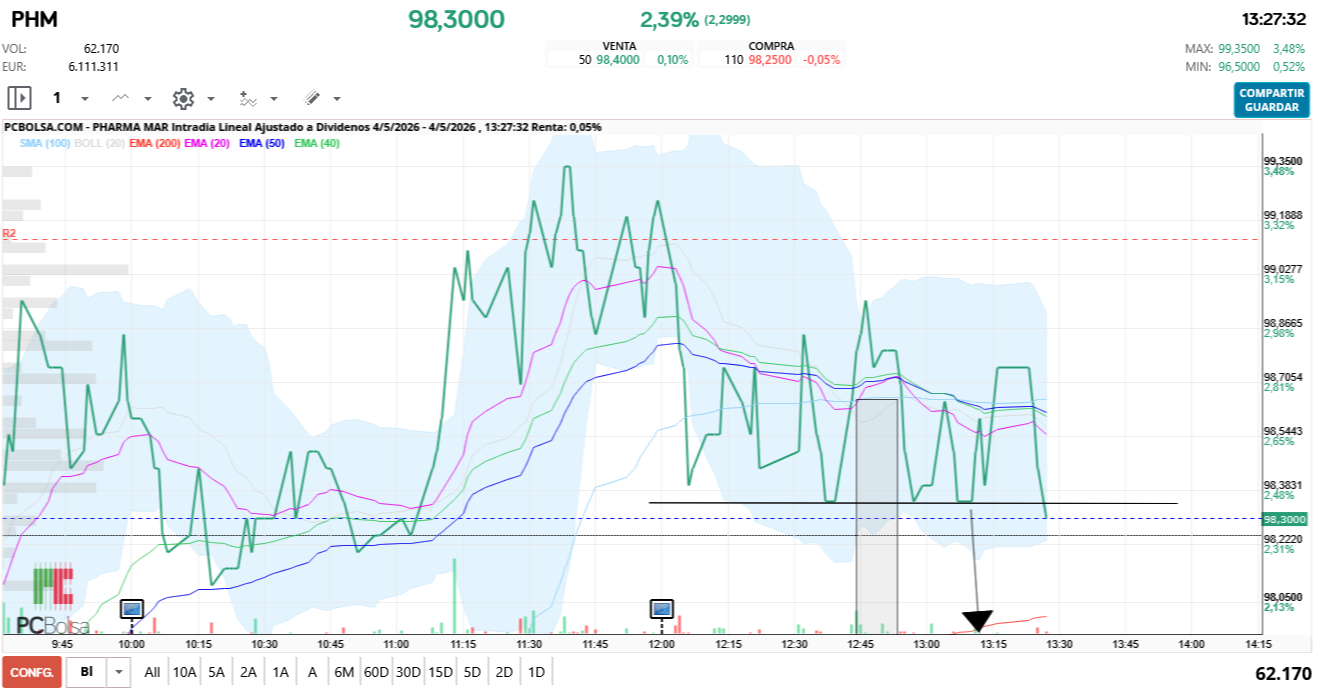Viewport: 1325px width, 693px height.
Task: Toggle the side panel icon
Action: 19,98
